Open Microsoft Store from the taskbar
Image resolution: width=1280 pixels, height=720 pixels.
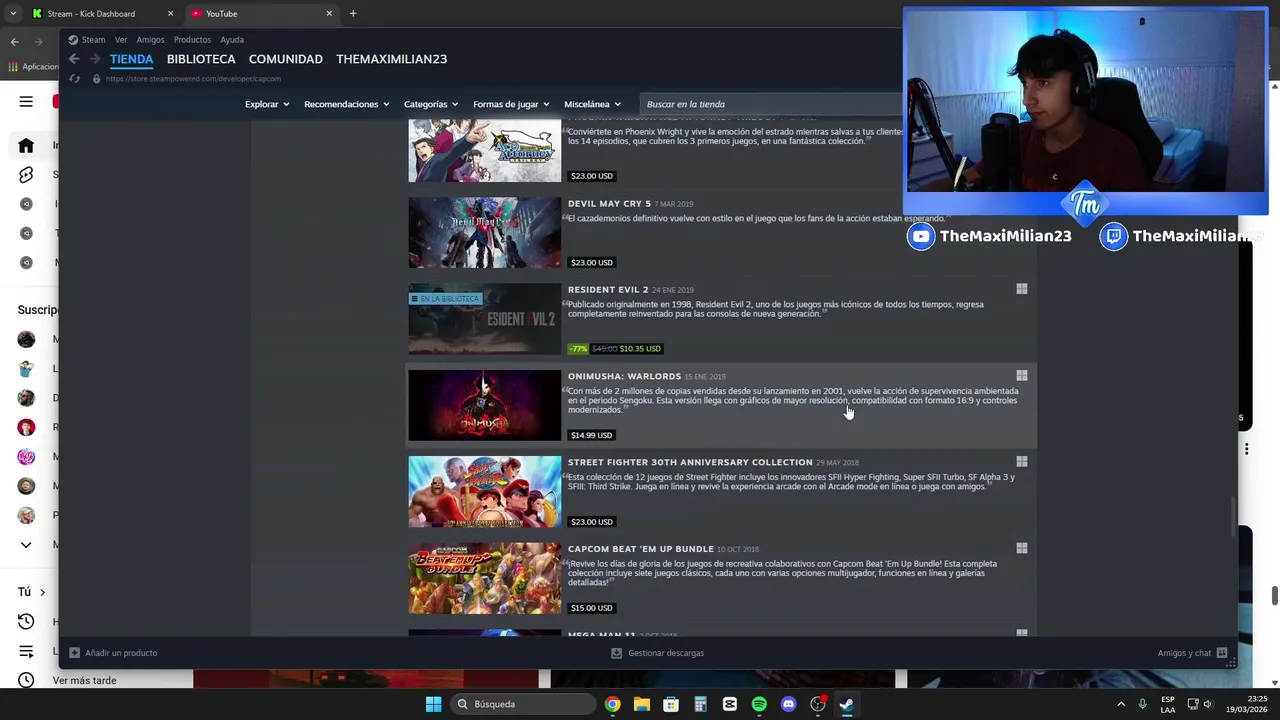[x=671, y=704]
